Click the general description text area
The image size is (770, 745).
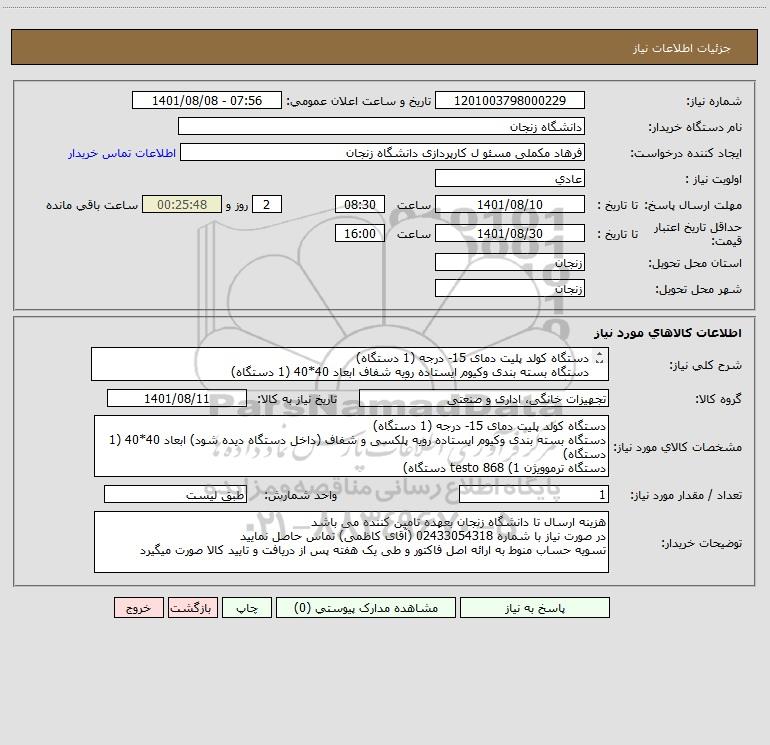[x=350, y=364]
